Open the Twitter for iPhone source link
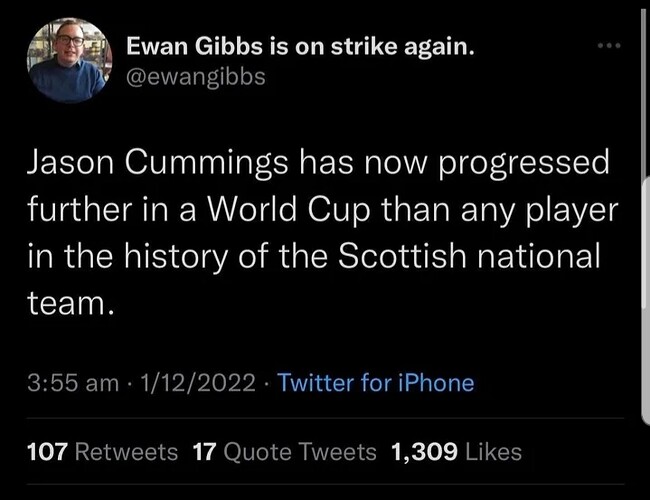Image resolution: width=650 pixels, height=500 pixels. pyautogui.click(x=376, y=382)
